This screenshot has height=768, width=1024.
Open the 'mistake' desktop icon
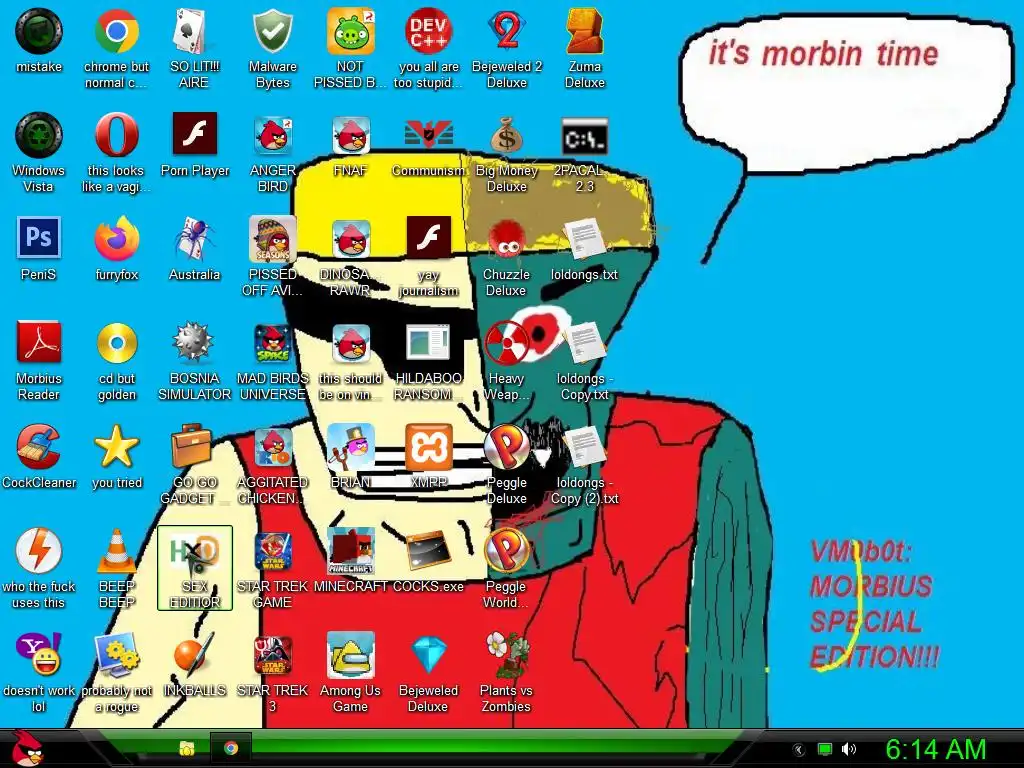(x=39, y=32)
